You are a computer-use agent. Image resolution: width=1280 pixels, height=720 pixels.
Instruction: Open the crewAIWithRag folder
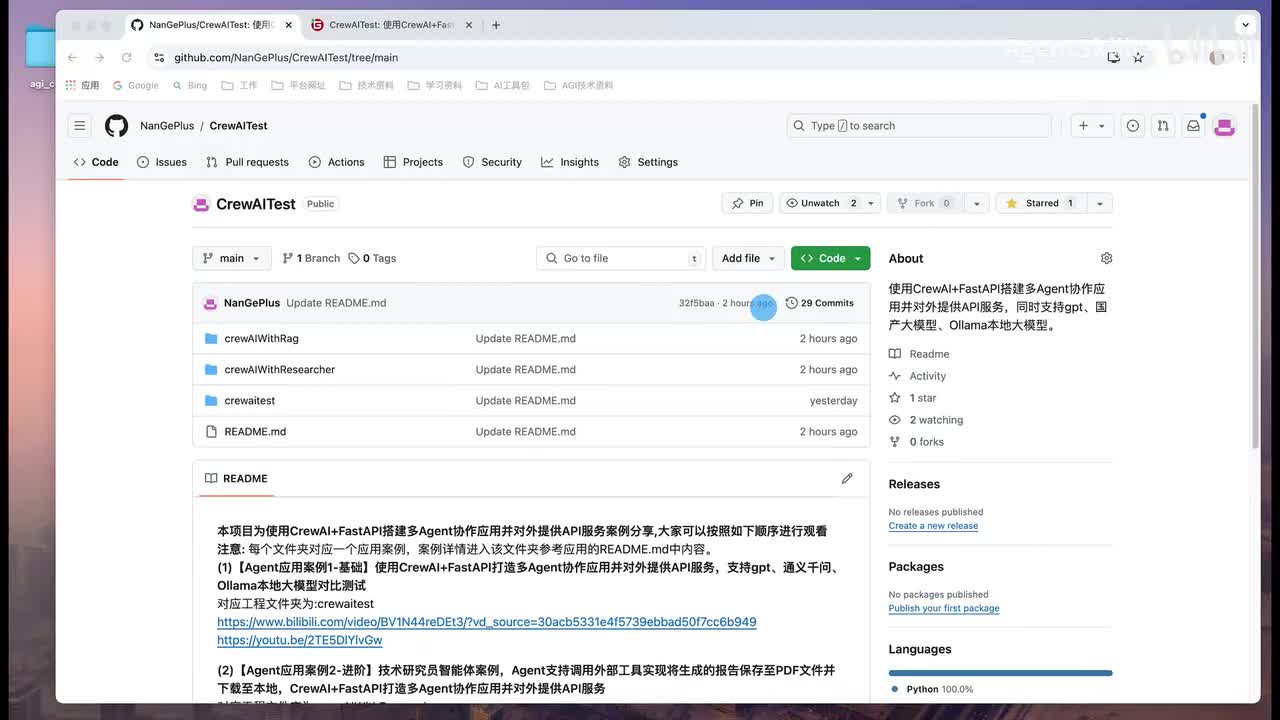tap(261, 339)
